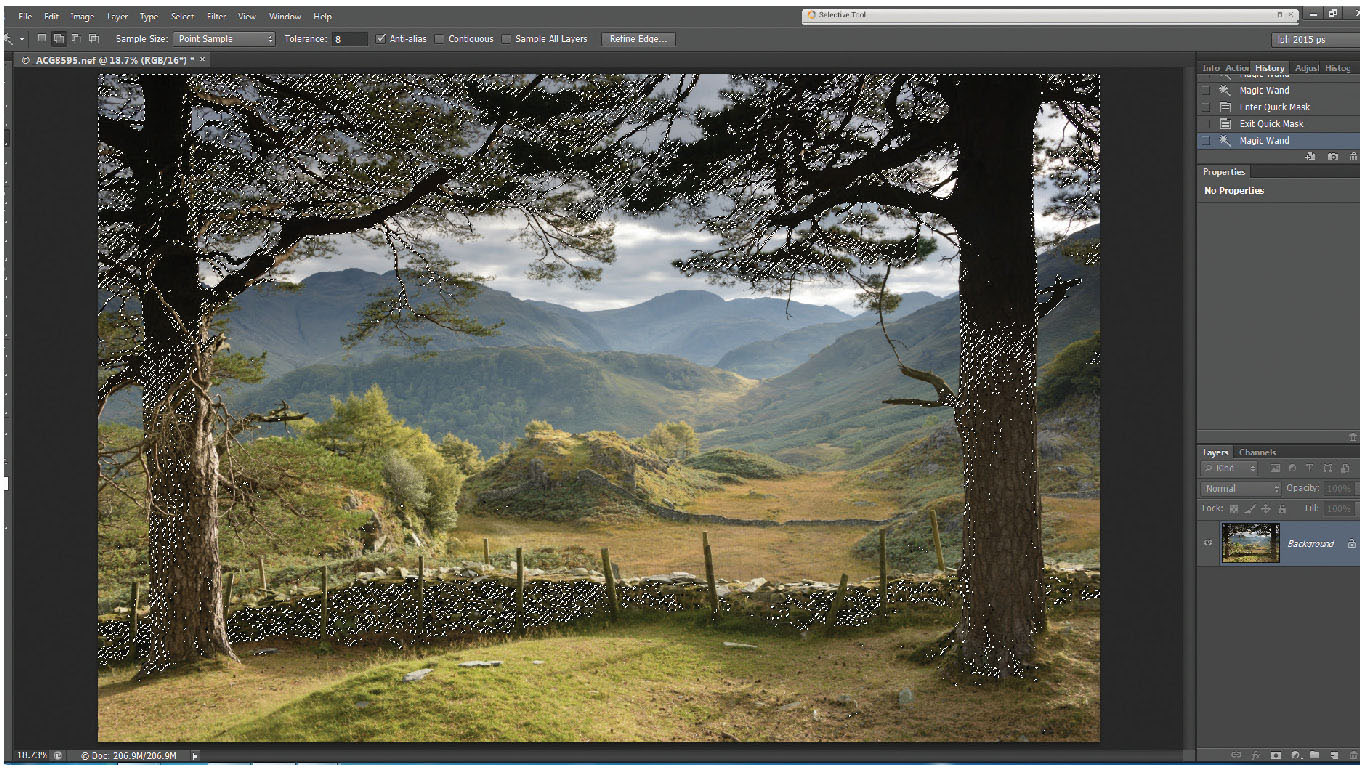Filter layers by type layers icon

pos(1310,468)
